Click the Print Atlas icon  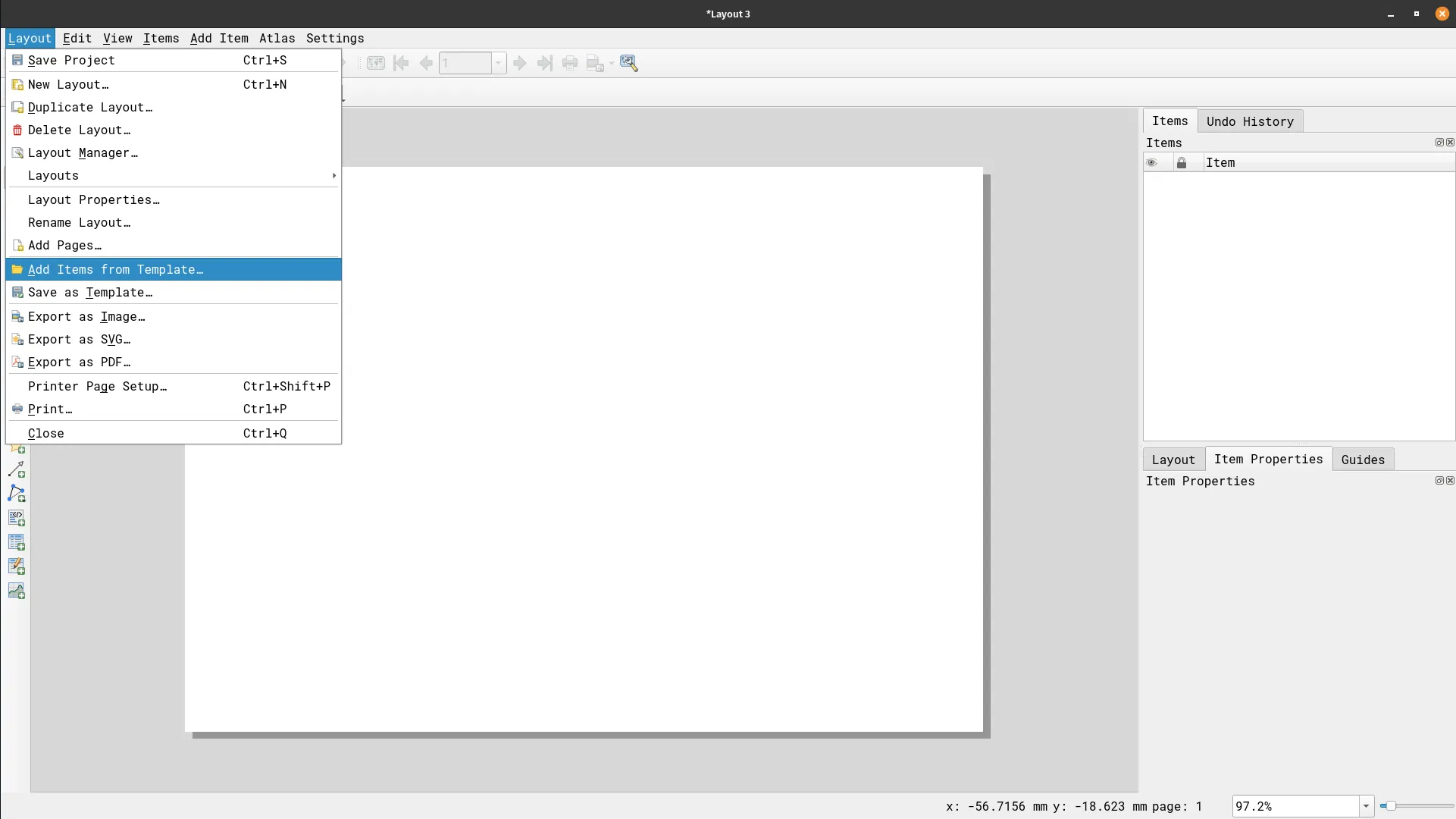point(571,63)
